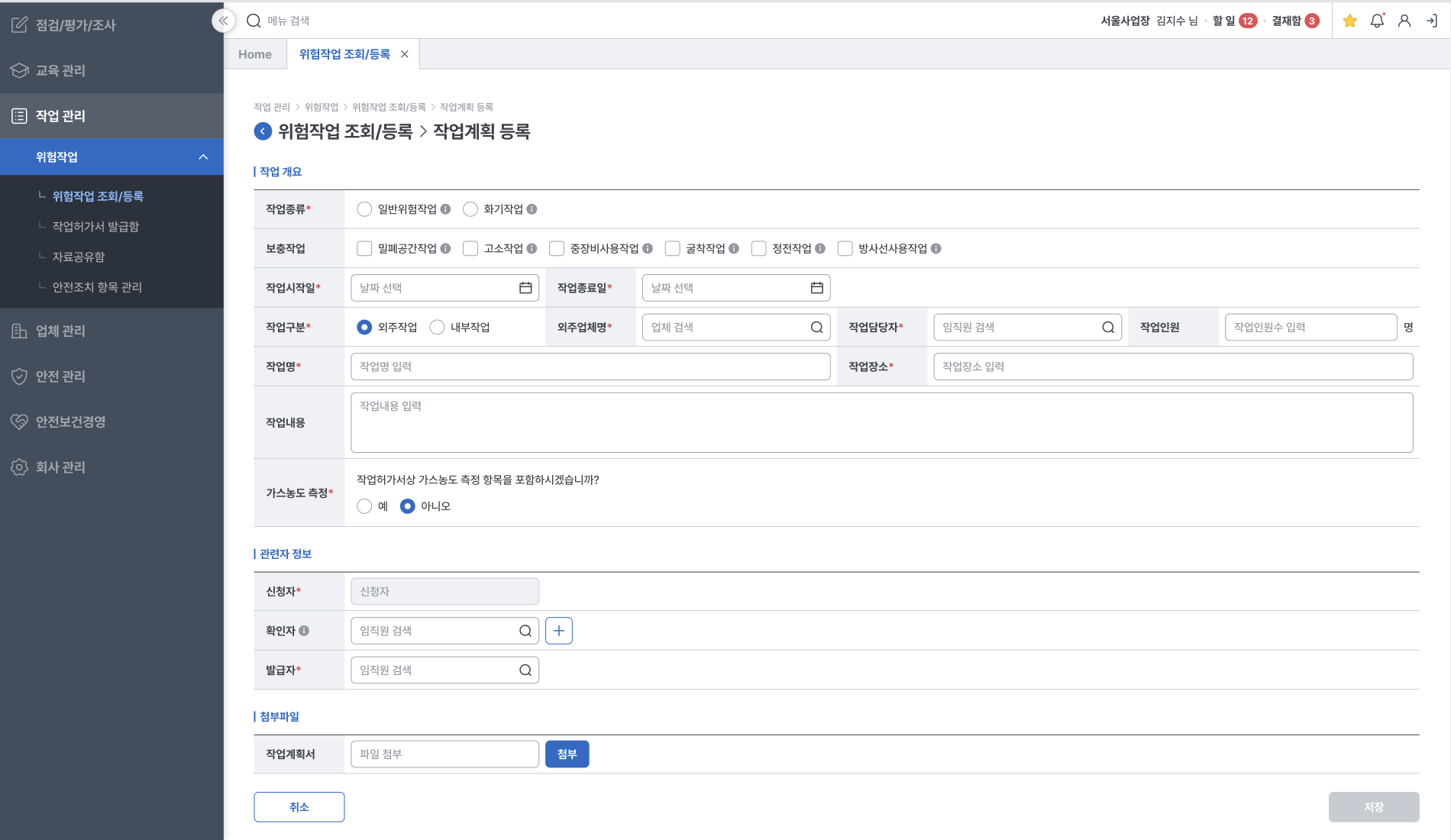Switch to the Home tab

point(254,54)
